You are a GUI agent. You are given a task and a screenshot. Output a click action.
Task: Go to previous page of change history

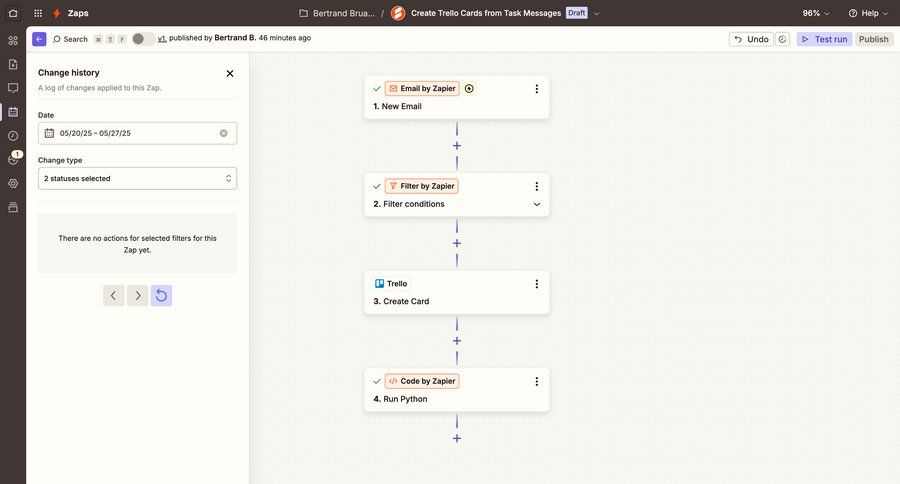114,296
